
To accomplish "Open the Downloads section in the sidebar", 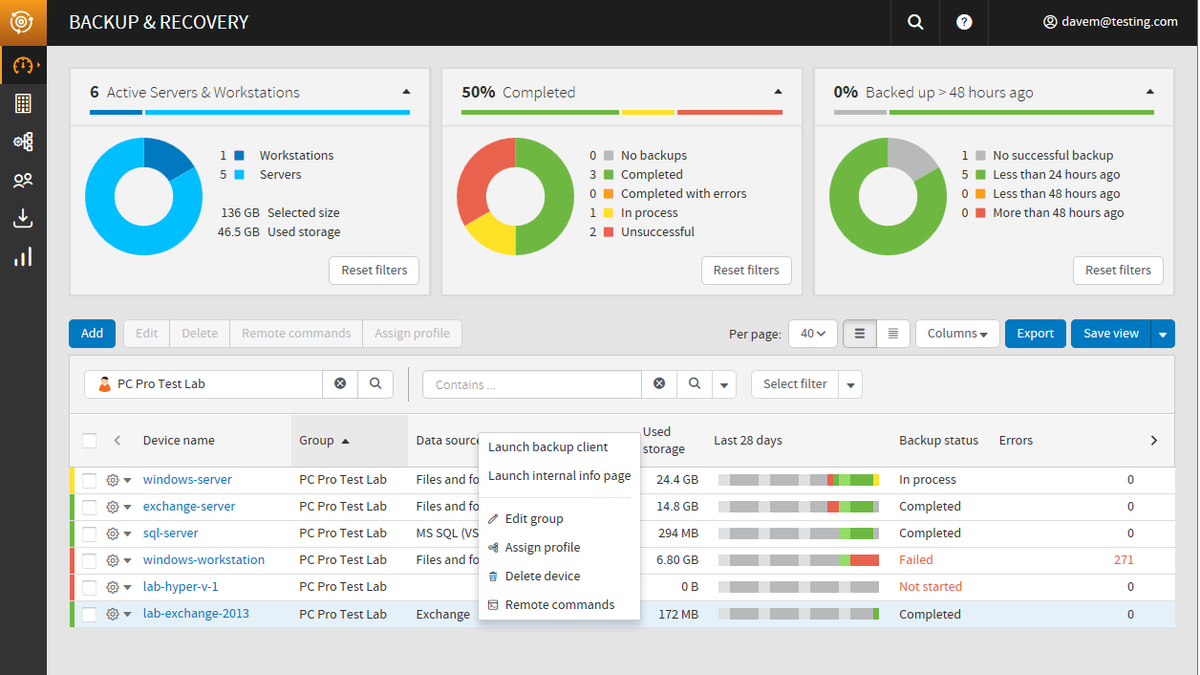I will point(22,218).
